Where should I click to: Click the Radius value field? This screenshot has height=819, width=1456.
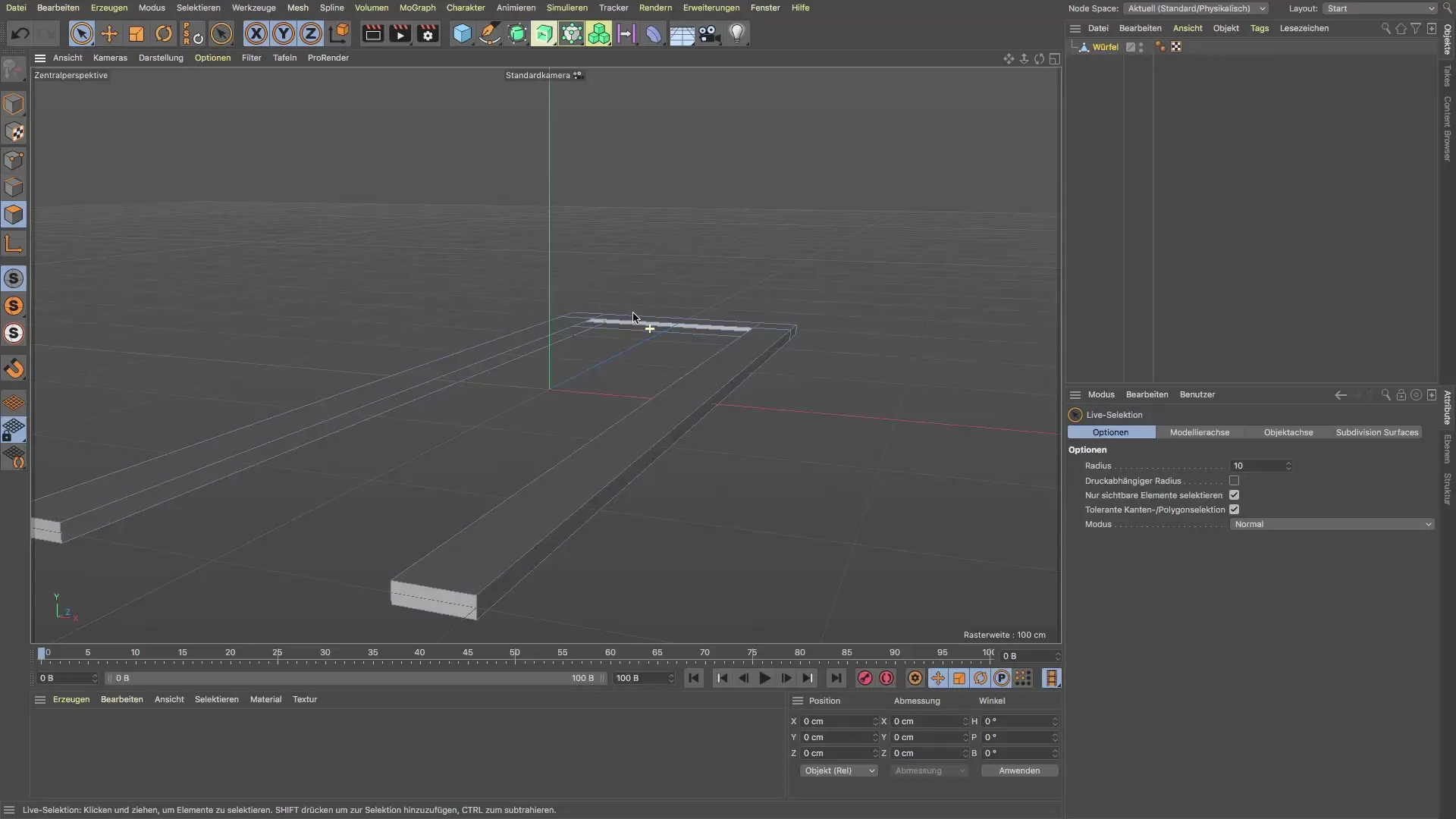pos(1257,466)
